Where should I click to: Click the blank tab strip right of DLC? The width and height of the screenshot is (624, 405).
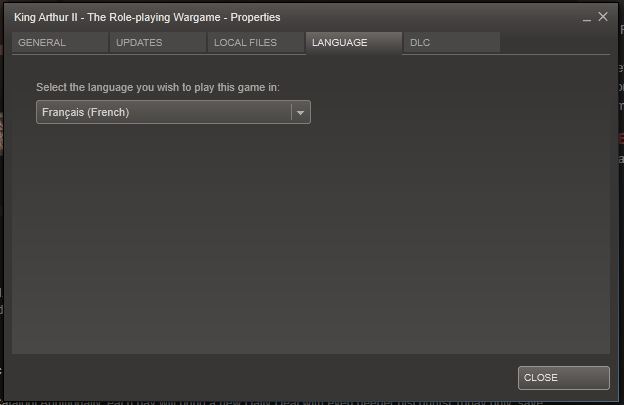pyautogui.click(x=555, y=43)
